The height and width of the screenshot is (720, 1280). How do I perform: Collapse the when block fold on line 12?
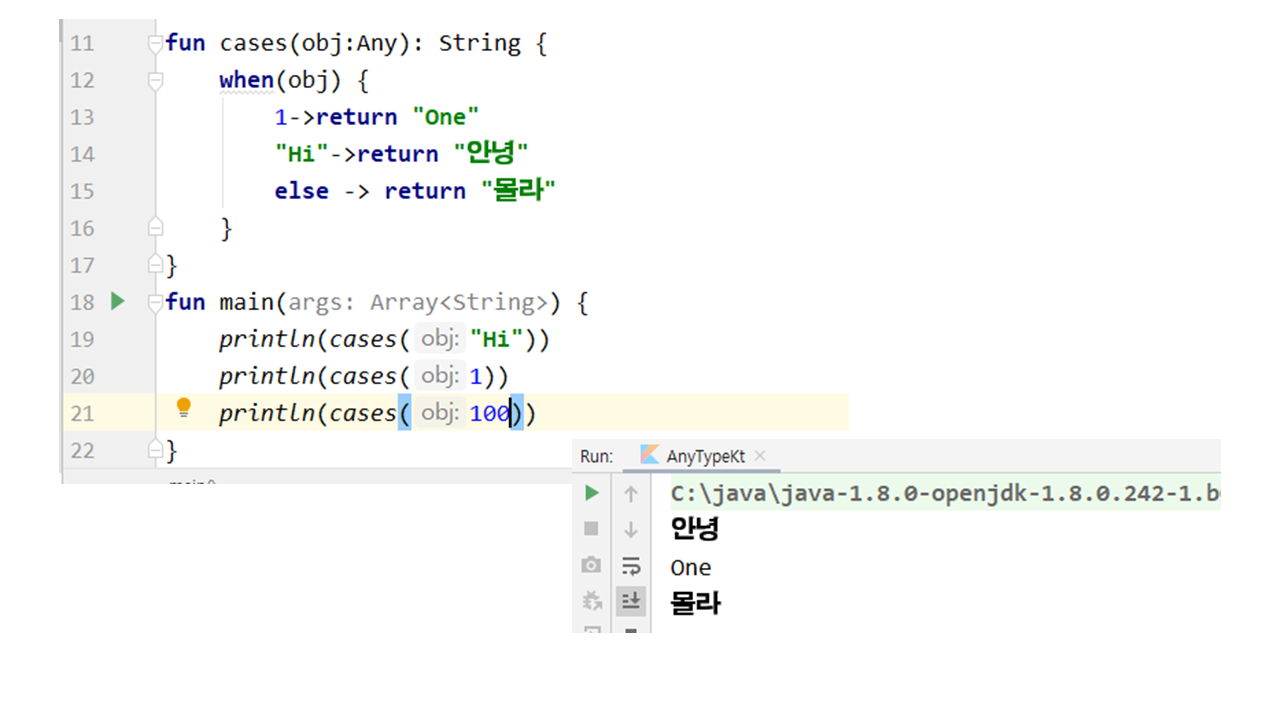pos(155,81)
